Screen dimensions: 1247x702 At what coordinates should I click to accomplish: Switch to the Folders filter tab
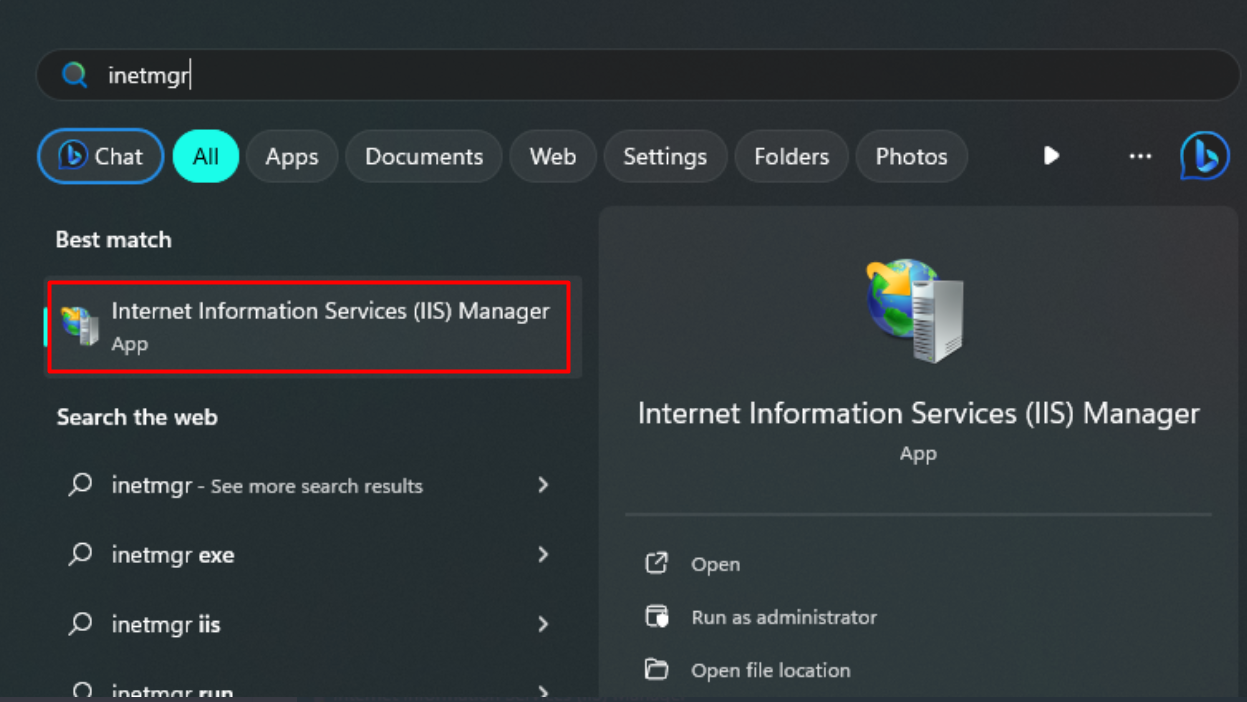pos(791,156)
